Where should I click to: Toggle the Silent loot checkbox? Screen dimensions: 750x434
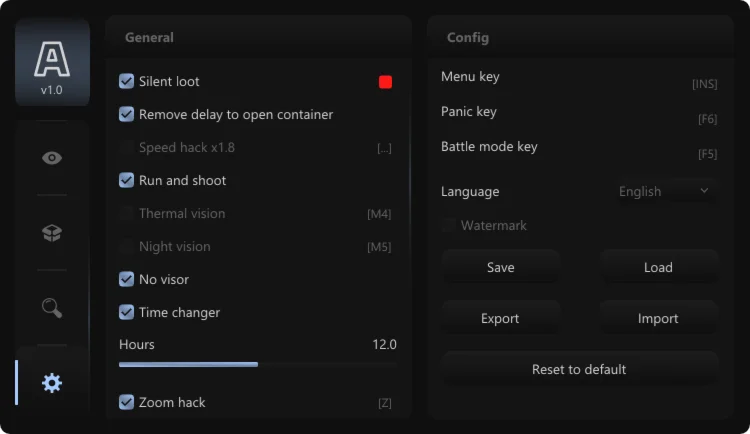pos(127,81)
